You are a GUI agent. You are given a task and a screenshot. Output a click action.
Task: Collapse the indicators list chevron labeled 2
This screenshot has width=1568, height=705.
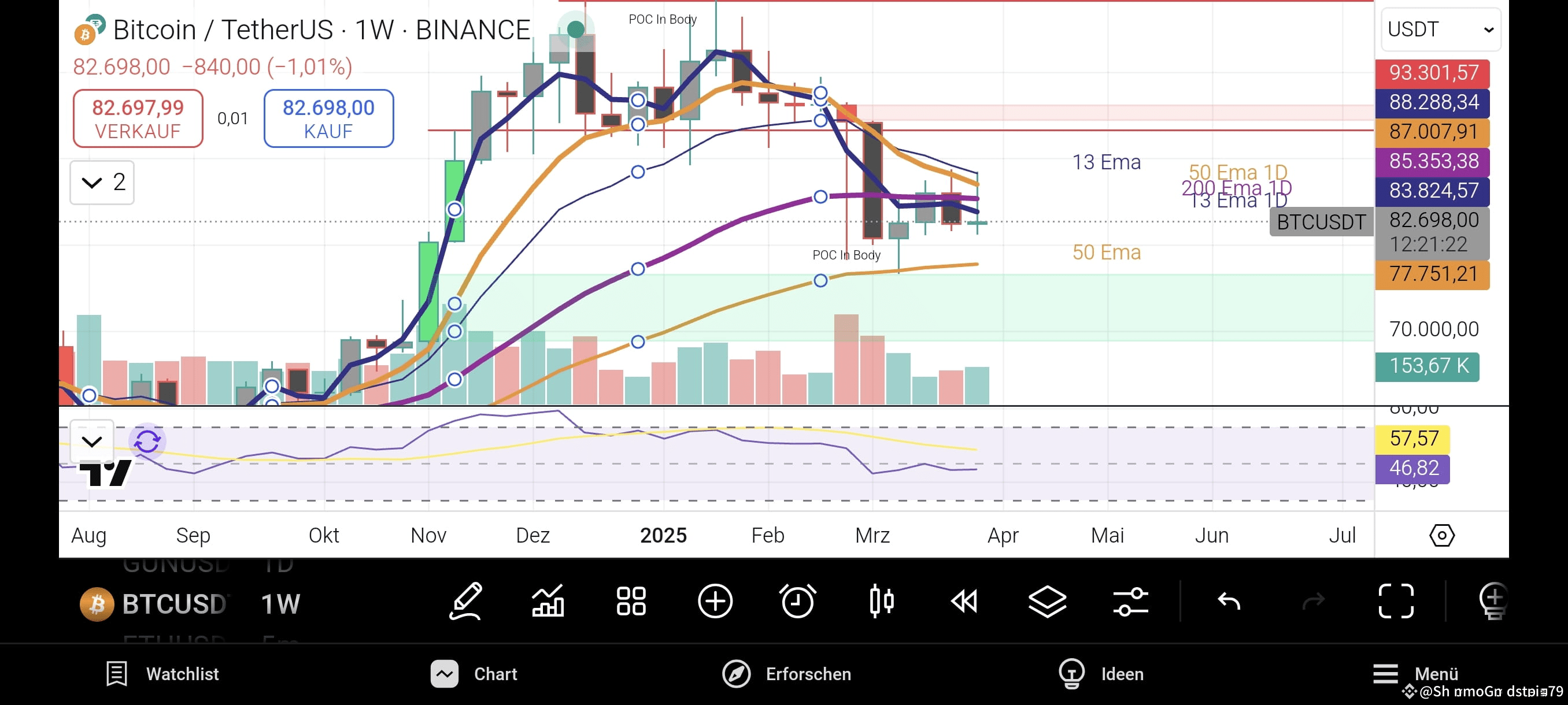pyautogui.click(x=101, y=182)
